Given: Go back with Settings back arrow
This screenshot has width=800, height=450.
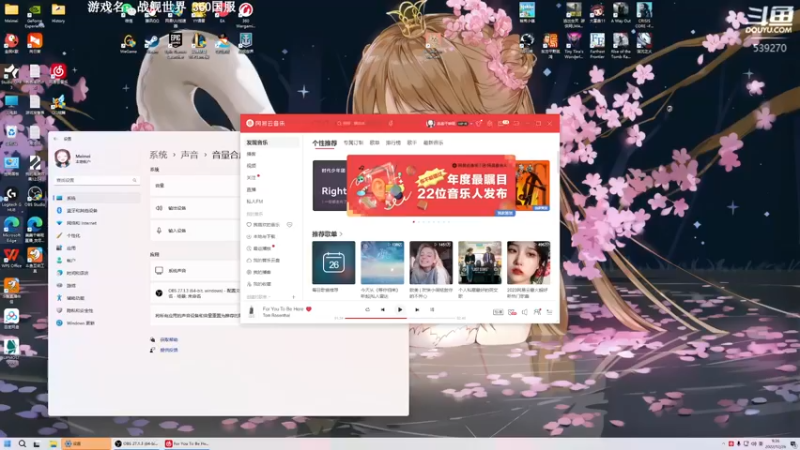Looking at the screenshot, I should [56, 139].
